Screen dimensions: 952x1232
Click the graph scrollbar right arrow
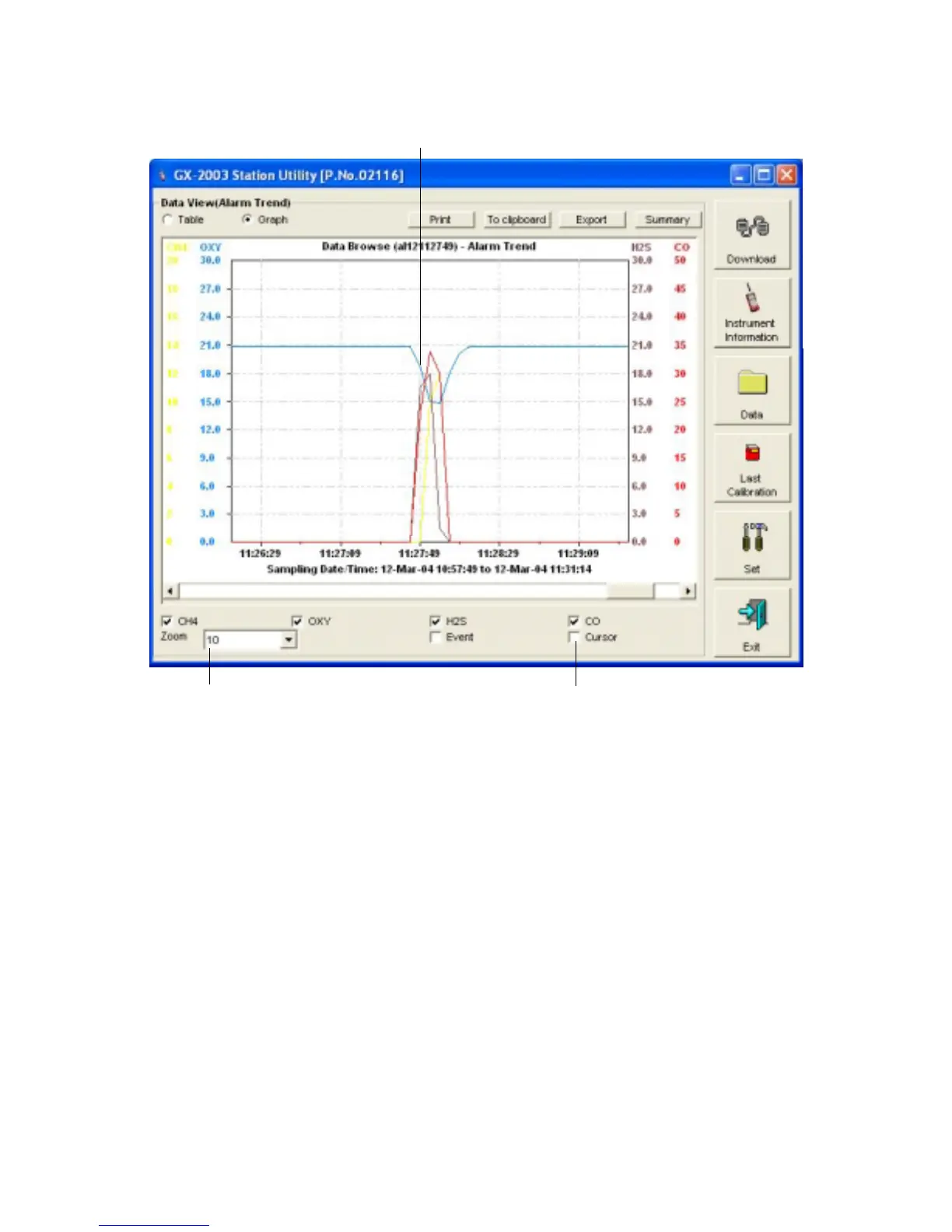tap(688, 591)
